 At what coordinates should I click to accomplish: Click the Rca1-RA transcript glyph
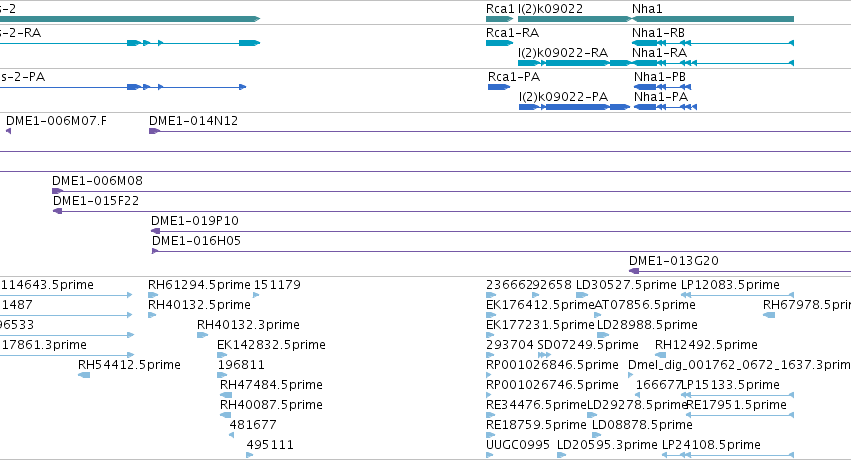[x=499, y=43]
